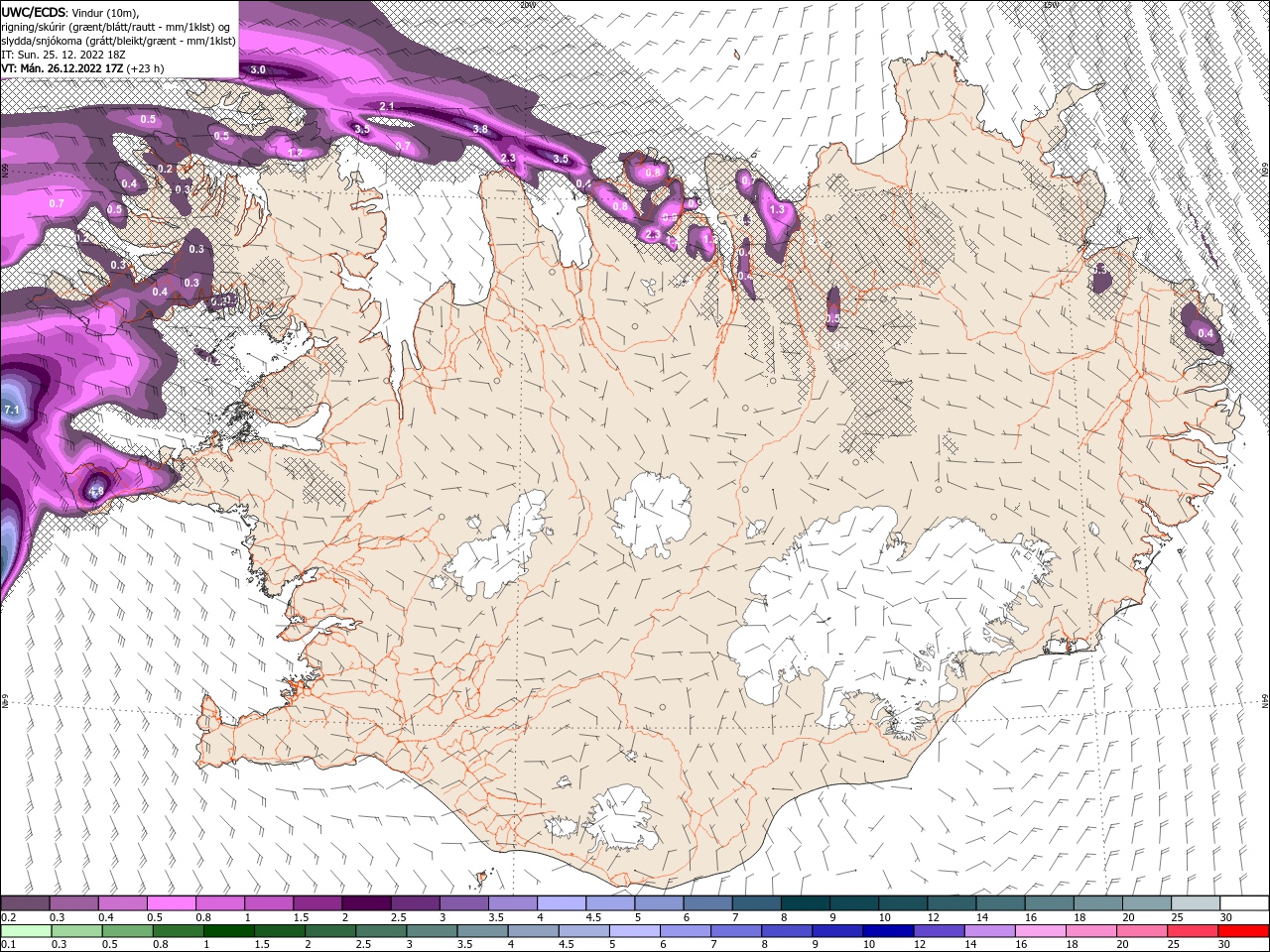The image size is (1270, 952).
Task: Pick pale green bottom legend swatch at 0.1
Action: (26, 931)
